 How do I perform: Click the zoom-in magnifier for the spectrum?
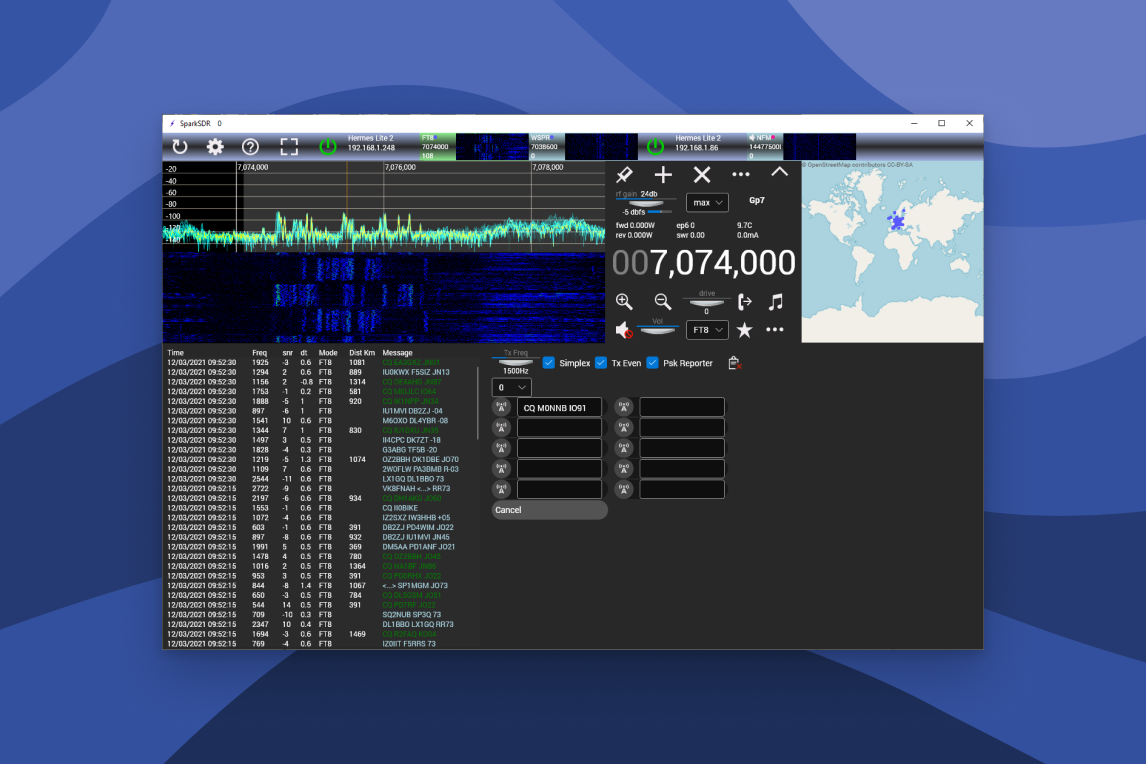623,301
